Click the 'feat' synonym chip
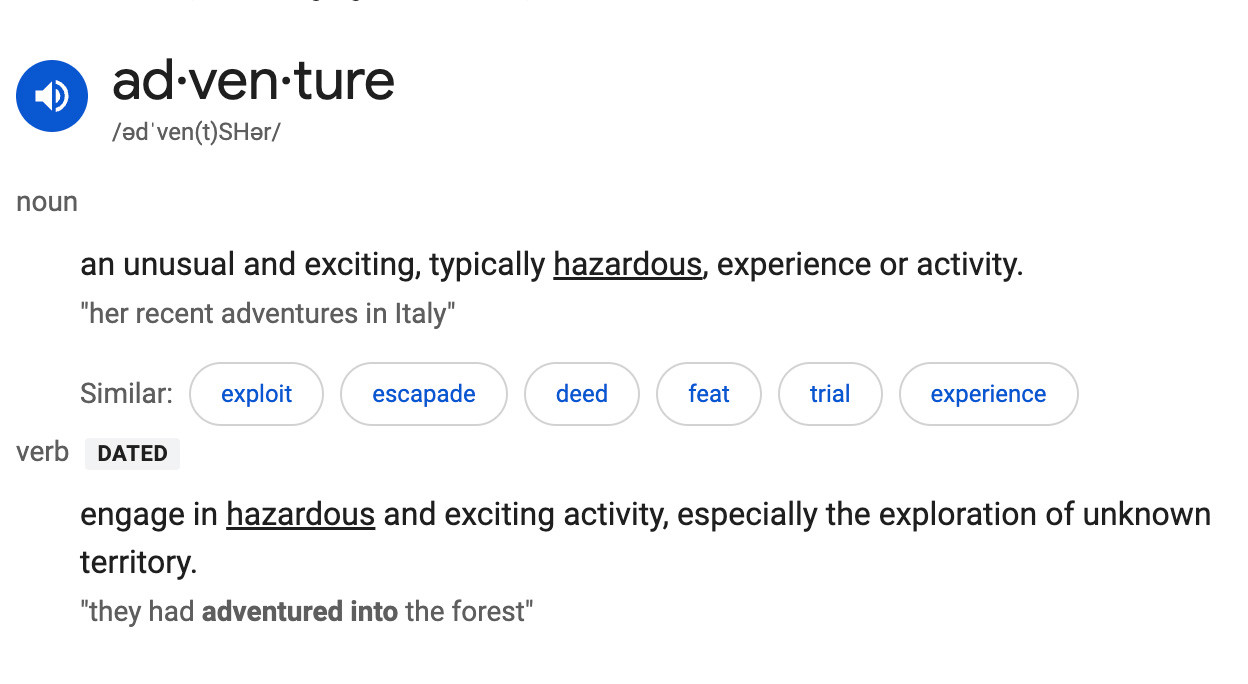This screenshot has width=1248, height=684. point(708,394)
